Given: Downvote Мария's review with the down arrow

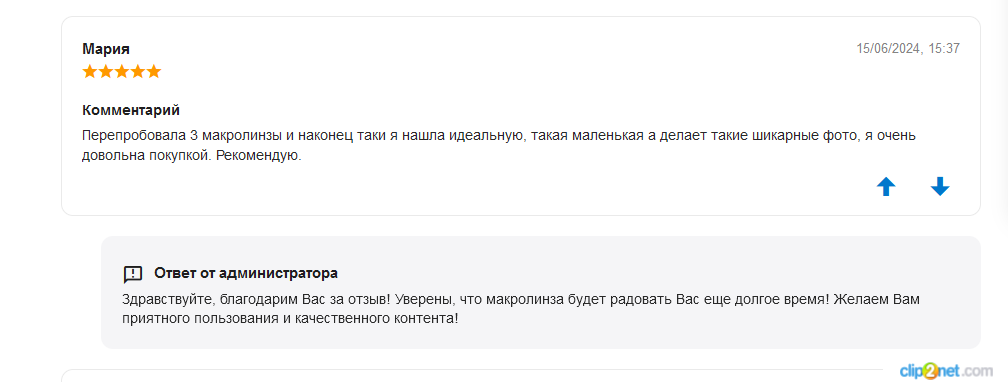Looking at the screenshot, I should coord(940,186).
